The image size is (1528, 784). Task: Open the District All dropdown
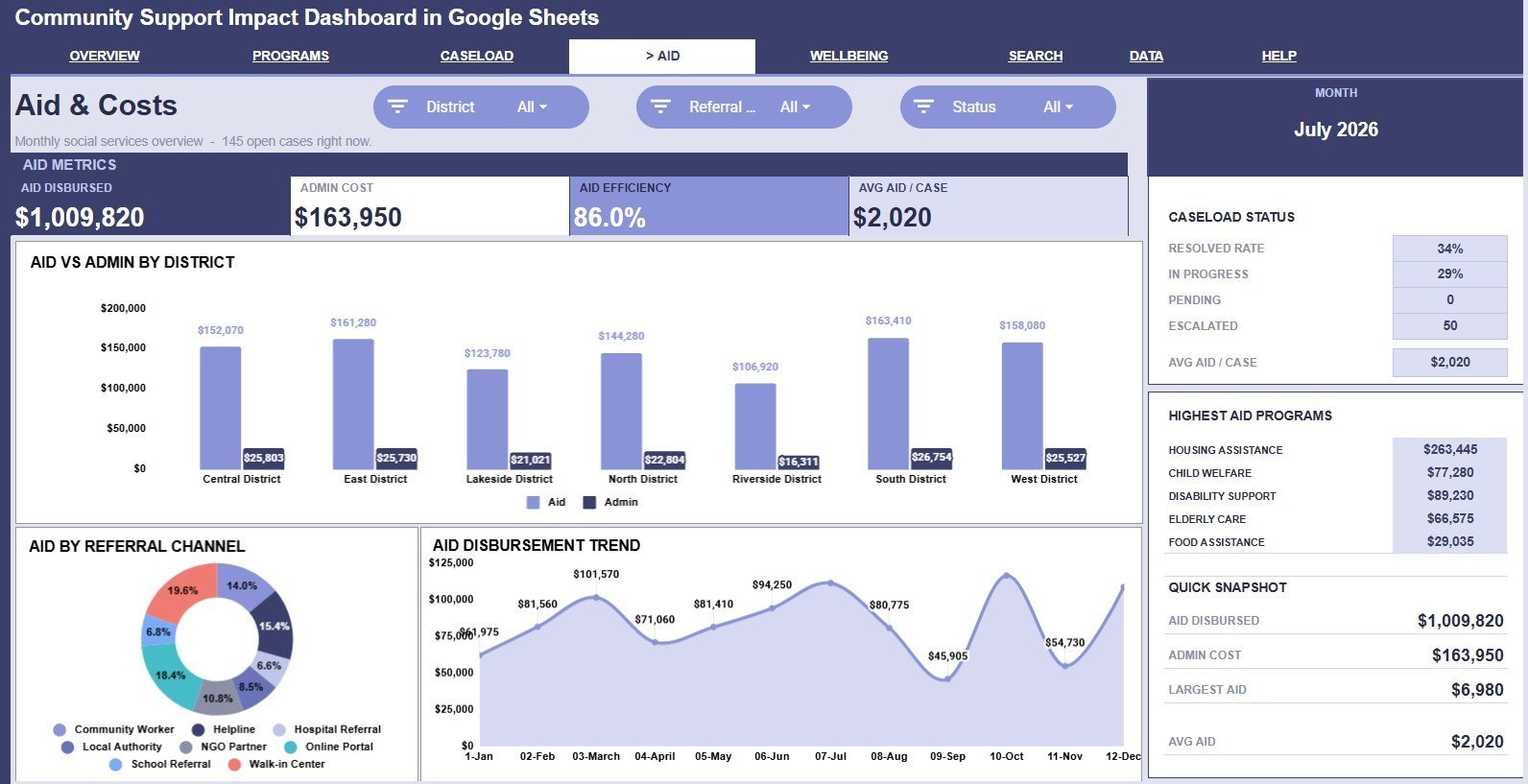coord(532,107)
